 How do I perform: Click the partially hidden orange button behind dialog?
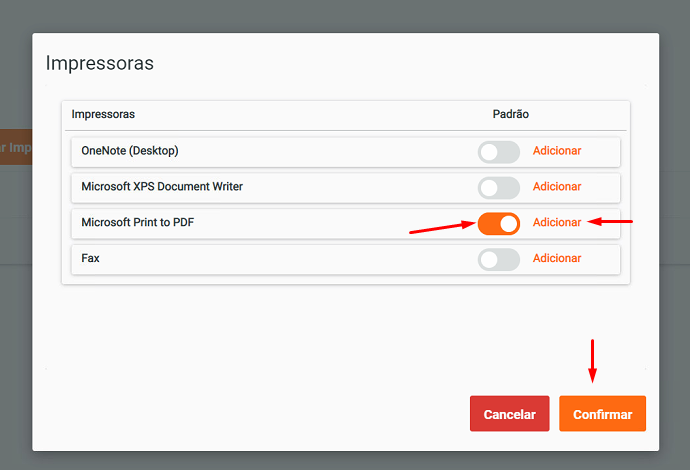pyautogui.click(x=16, y=147)
